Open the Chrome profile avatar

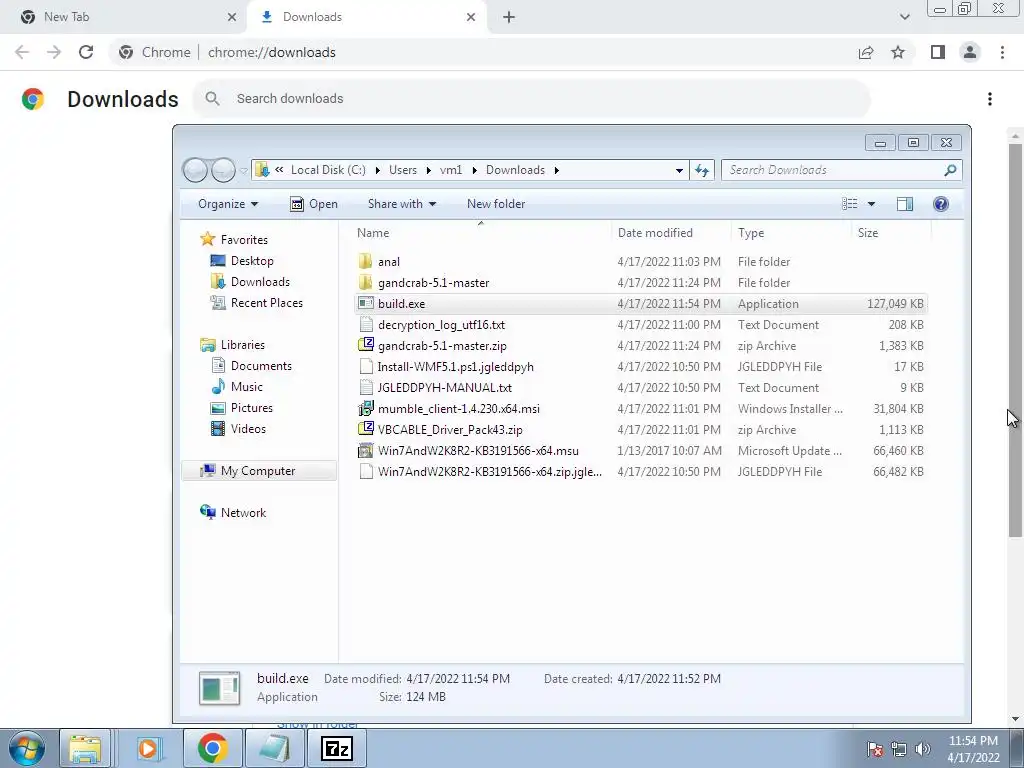click(x=970, y=52)
